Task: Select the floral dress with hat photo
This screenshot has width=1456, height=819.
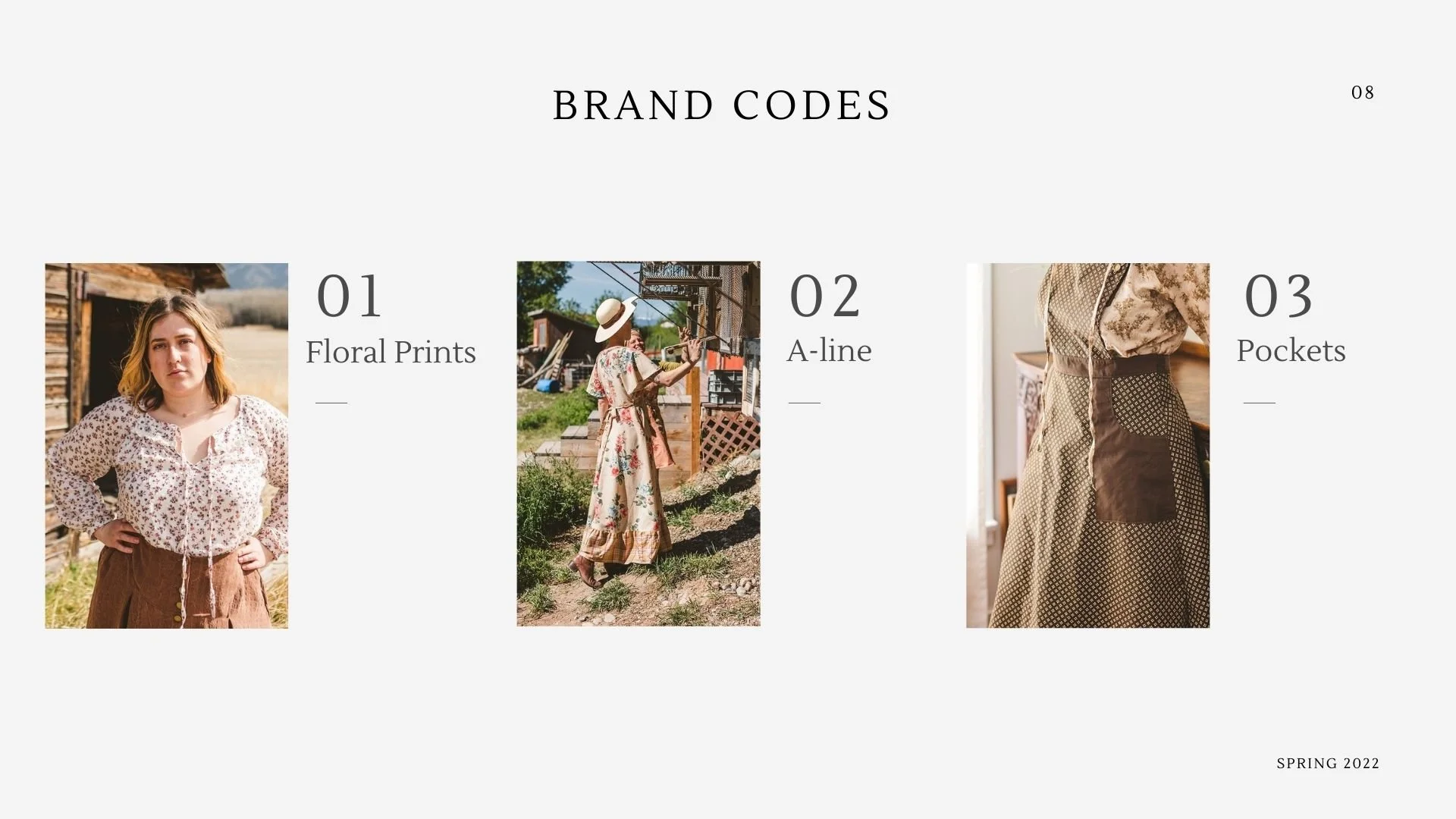Action: (x=639, y=444)
